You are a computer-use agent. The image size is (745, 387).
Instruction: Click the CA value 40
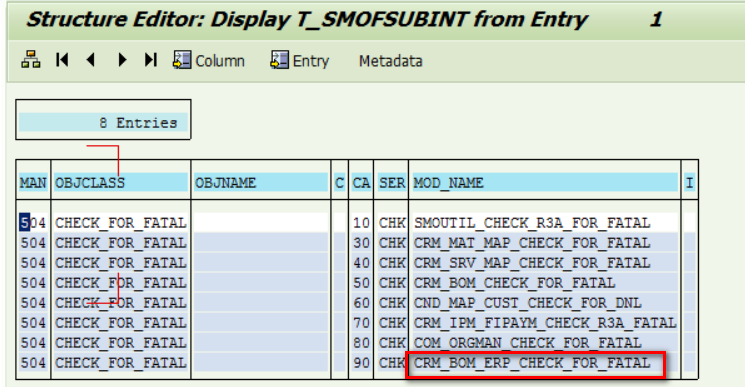(361, 263)
